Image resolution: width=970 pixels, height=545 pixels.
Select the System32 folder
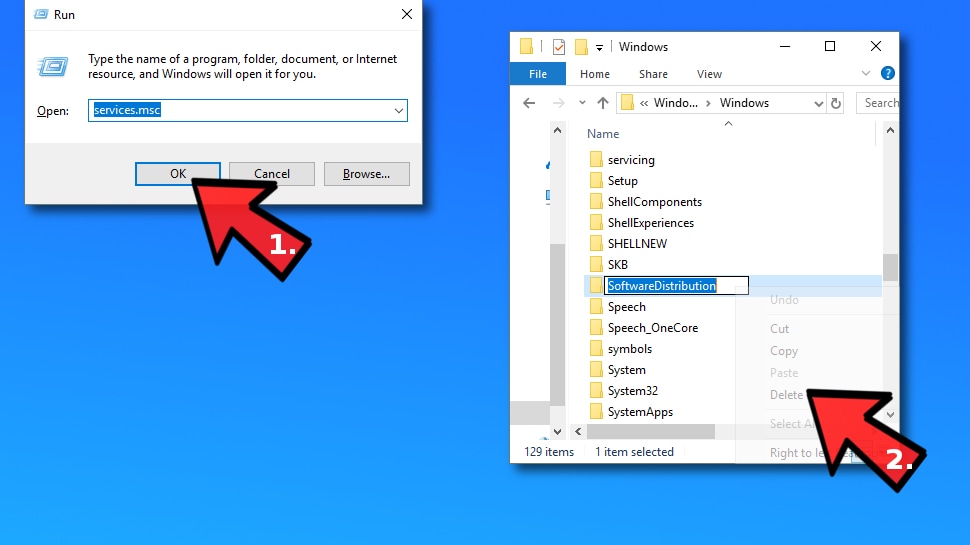(x=633, y=391)
